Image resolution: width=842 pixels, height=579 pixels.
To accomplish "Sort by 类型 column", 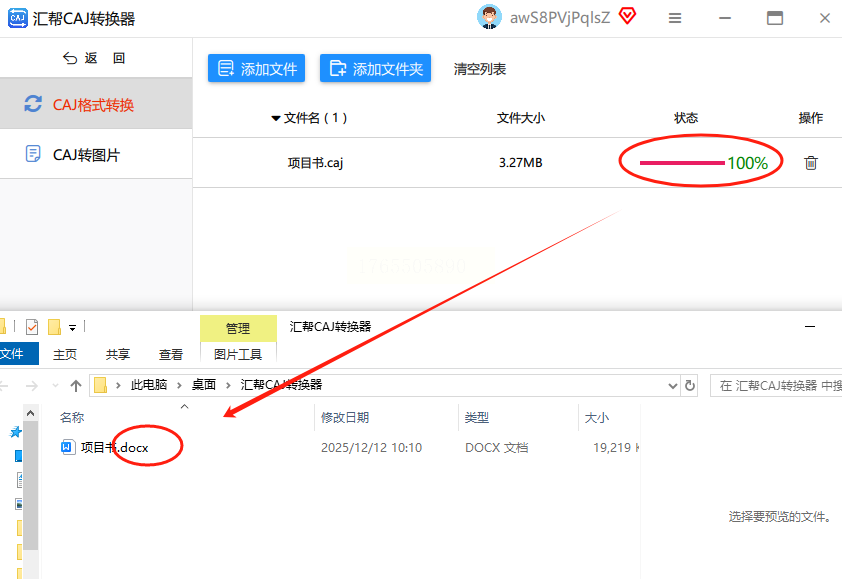I will (x=477, y=417).
